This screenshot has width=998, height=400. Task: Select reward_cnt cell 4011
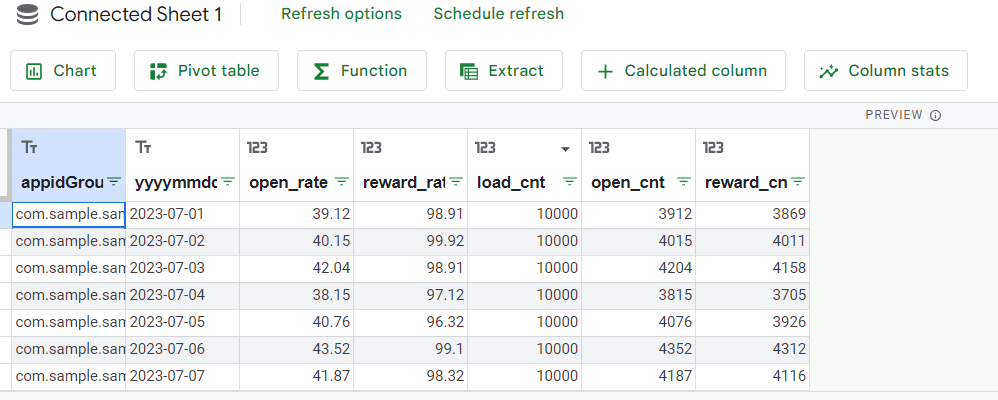click(x=752, y=241)
